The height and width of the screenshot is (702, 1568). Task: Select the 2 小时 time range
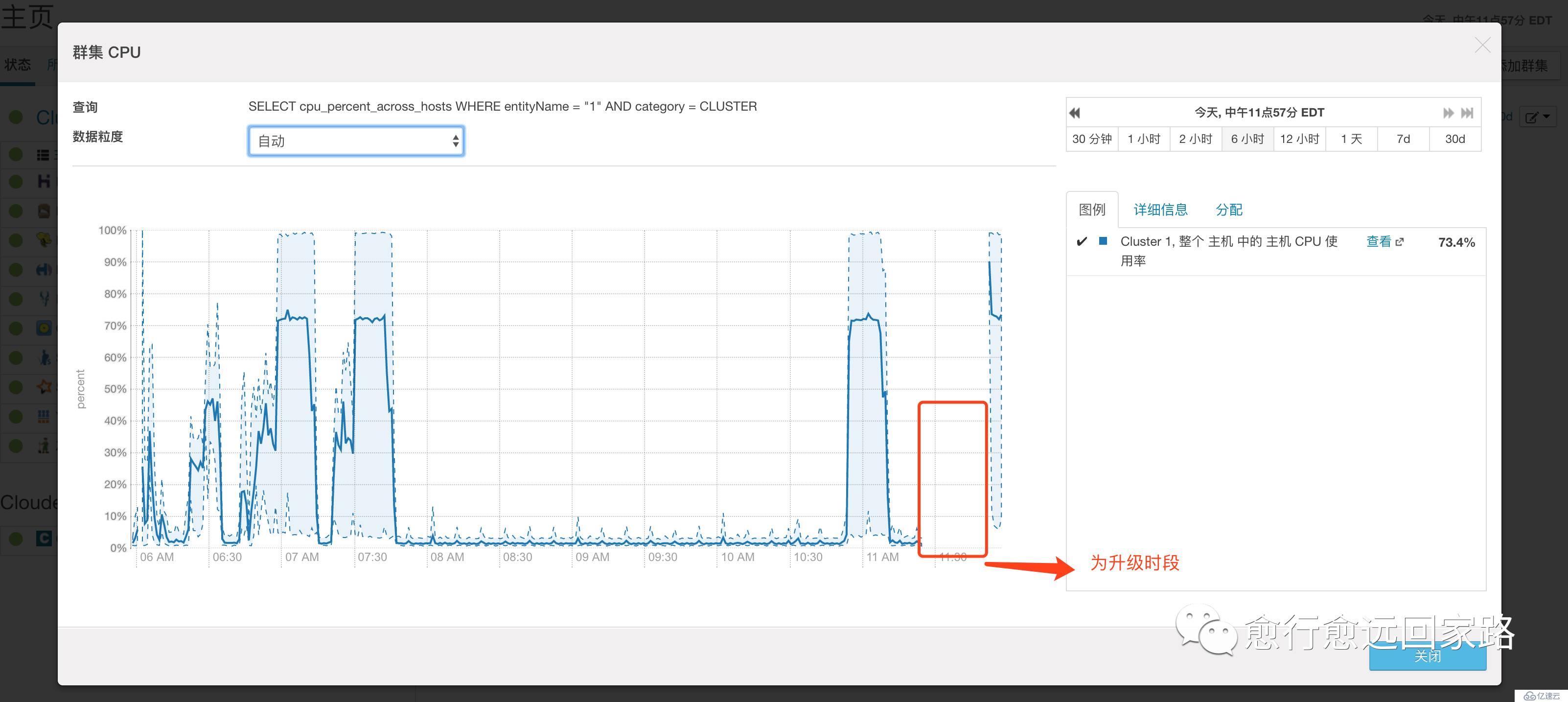(x=1196, y=139)
